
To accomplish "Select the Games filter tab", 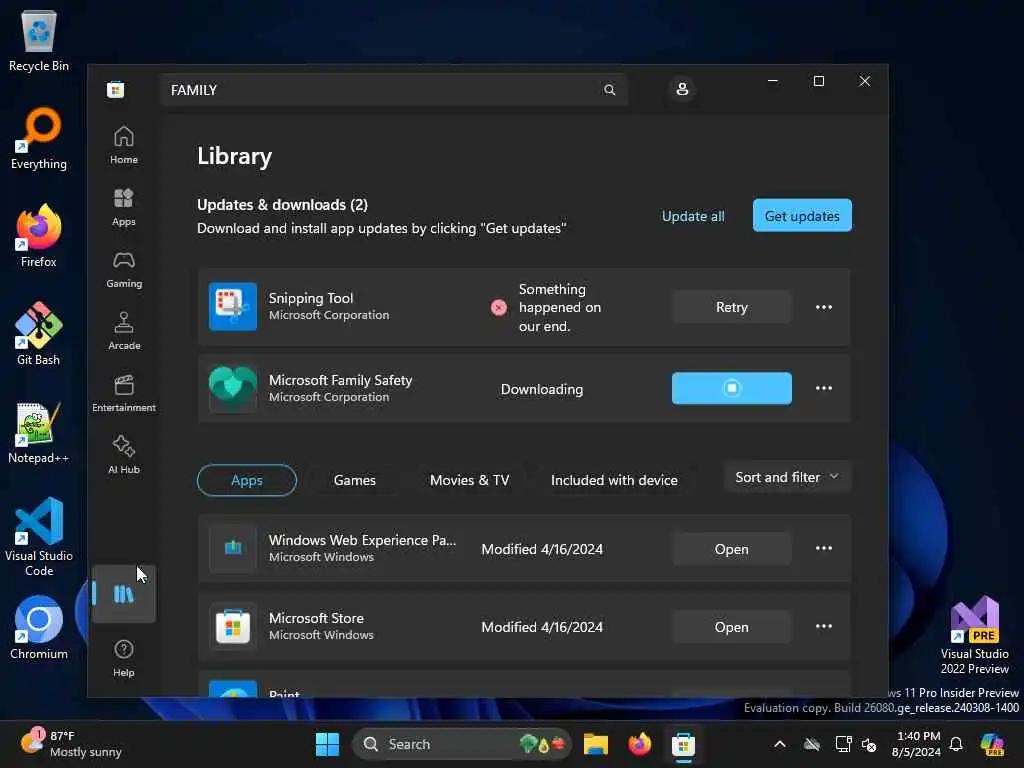I will [355, 480].
